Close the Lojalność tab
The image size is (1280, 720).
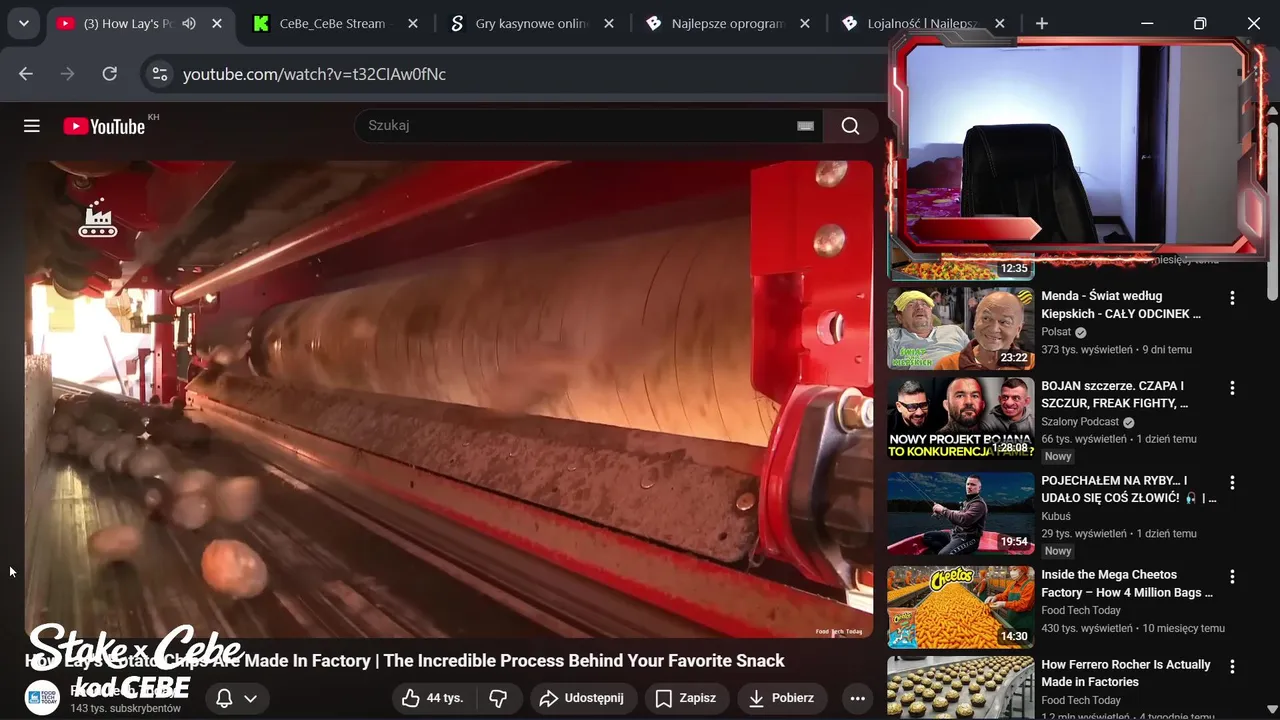tap(1000, 23)
